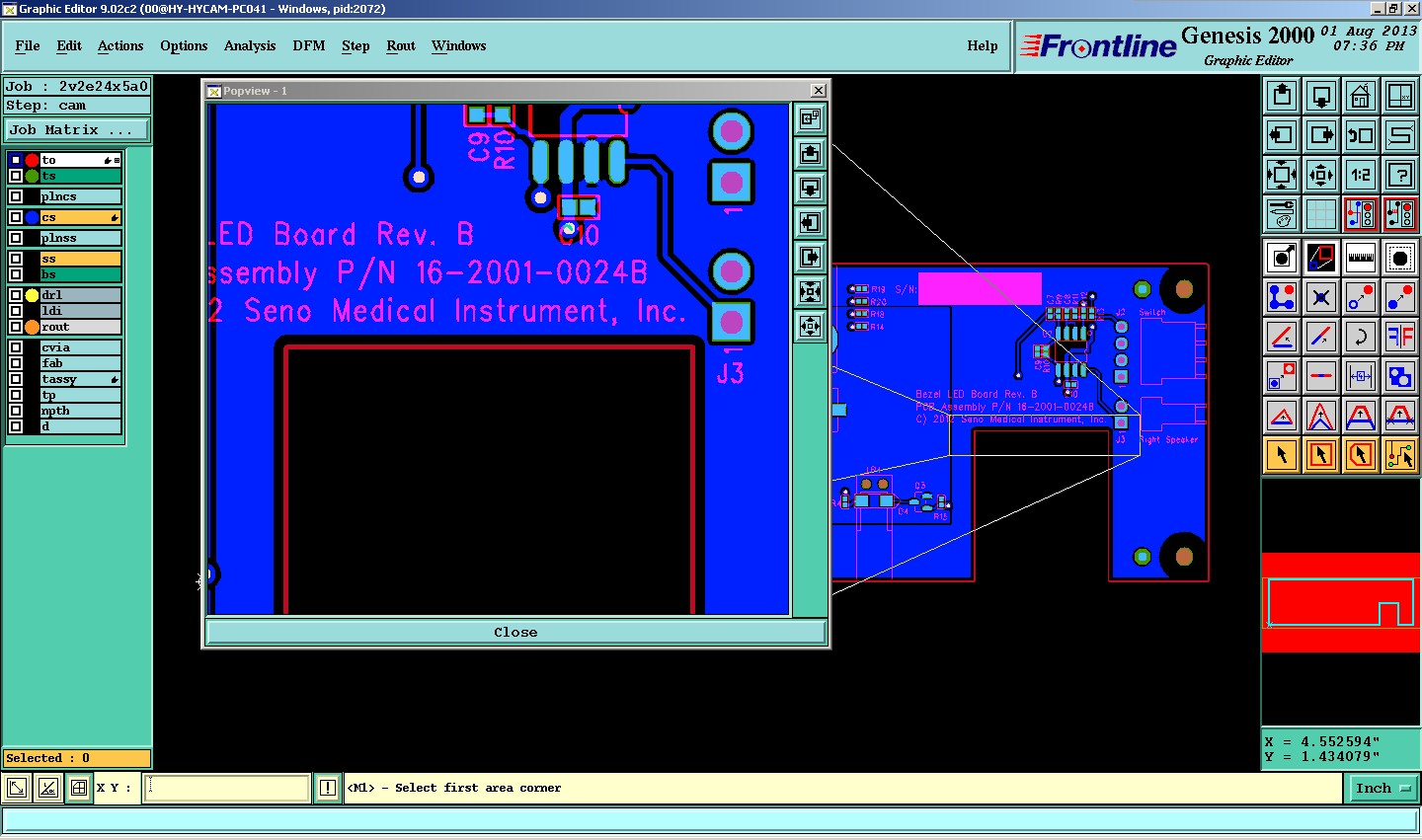Choose the plain arrow selection pointer
Image resolution: width=1422 pixels, height=840 pixels.
pyautogui.click(x=1282, y=455)
